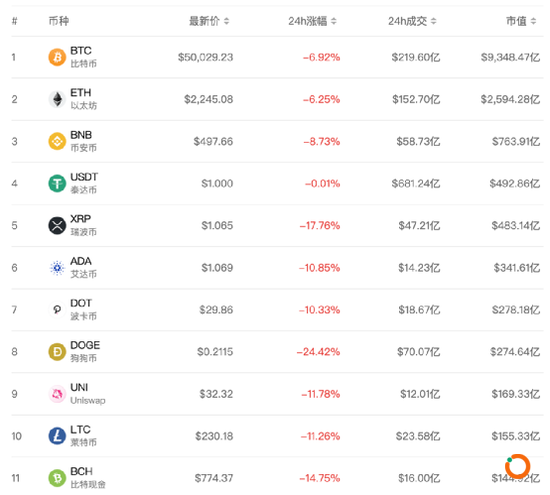Click the black XRP logo icon
This screenshot has width=550, height=495.
(x=57, y=226)
